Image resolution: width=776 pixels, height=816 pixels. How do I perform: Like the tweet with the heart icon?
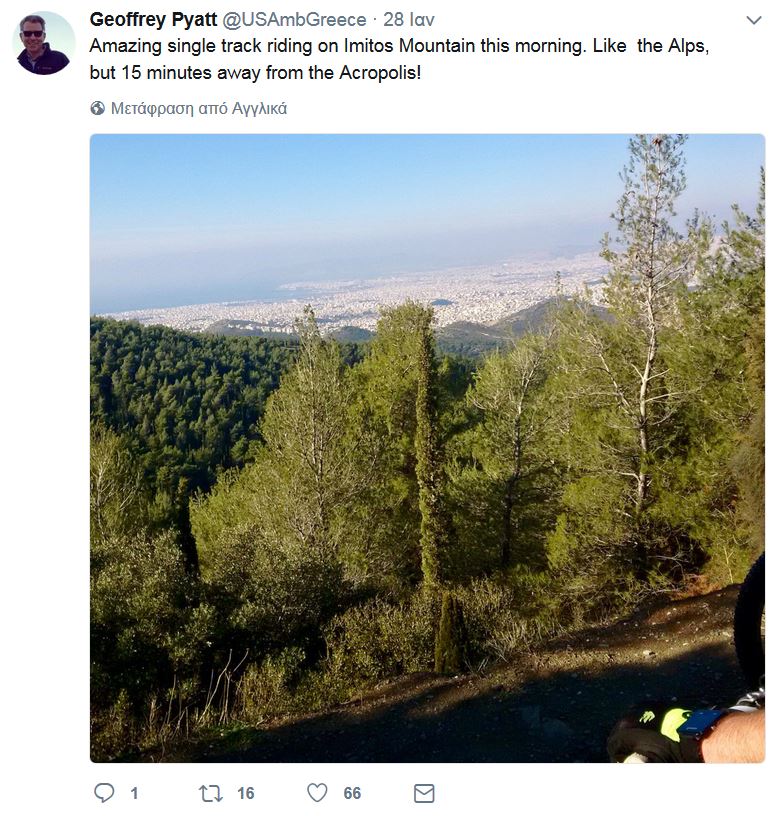[x=317, y=793]
